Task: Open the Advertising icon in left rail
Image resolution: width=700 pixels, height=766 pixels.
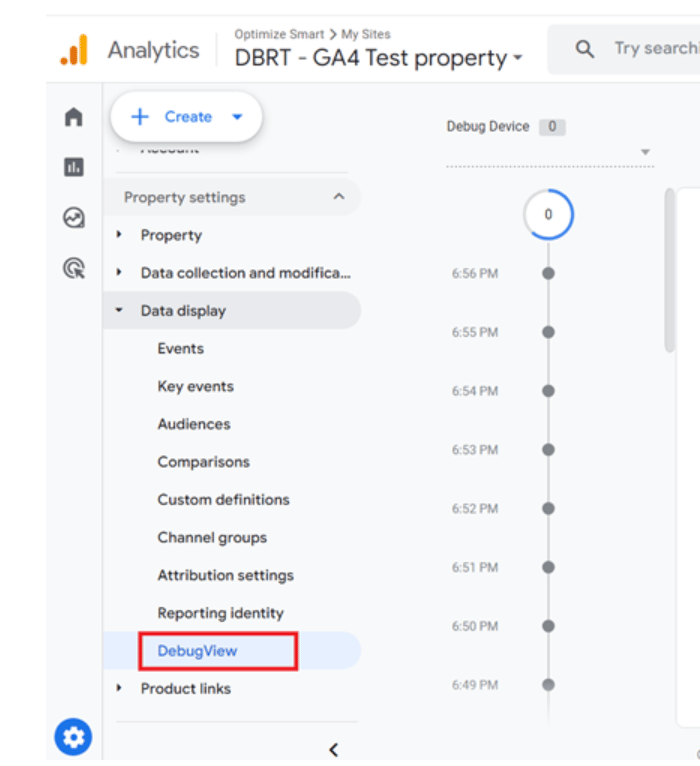Action: coord(74,268)
